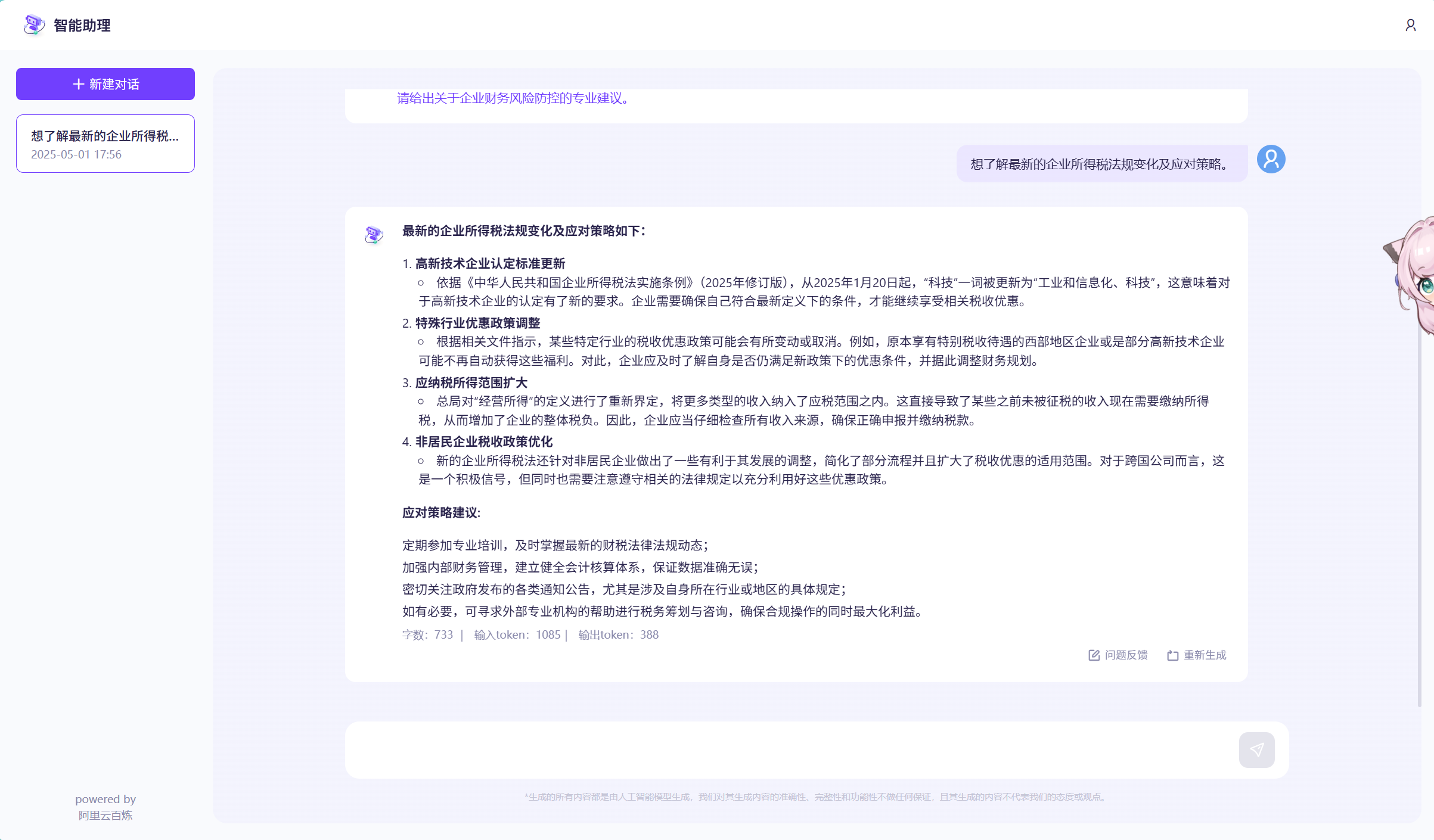Viewport: 1434px width, 840px height.
Task: Click the plus icon on 新建对话
Action: pyautogui.click(x=78, y=84)
